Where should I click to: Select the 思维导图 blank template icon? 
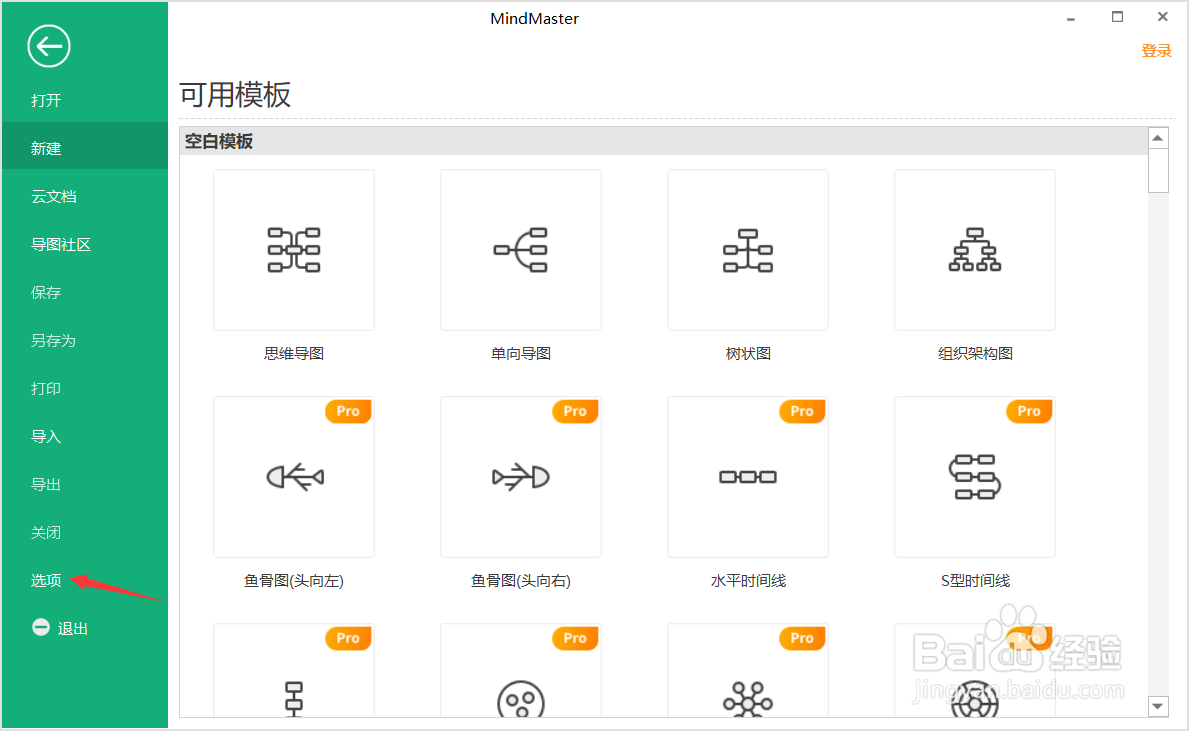point(294,250)
